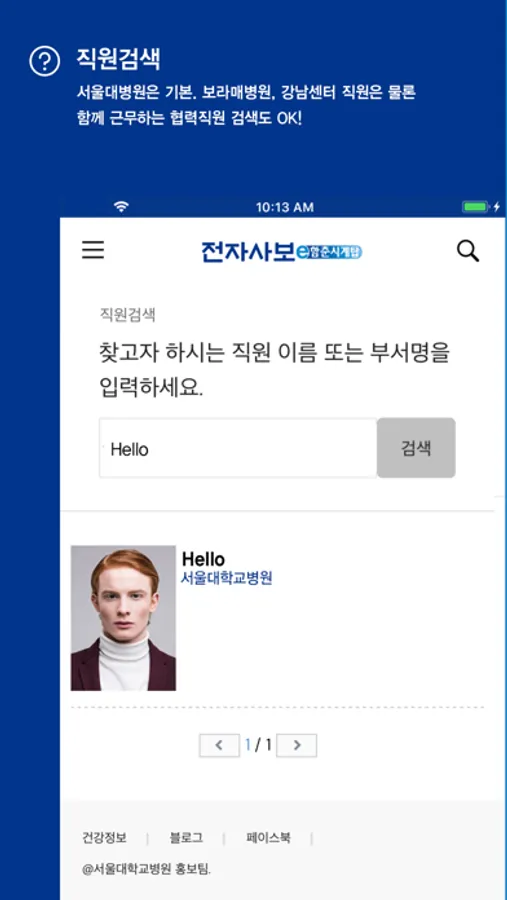Open the 건강정보 footer link
This screenshot has height=900, width=507.
click(105, 838)
